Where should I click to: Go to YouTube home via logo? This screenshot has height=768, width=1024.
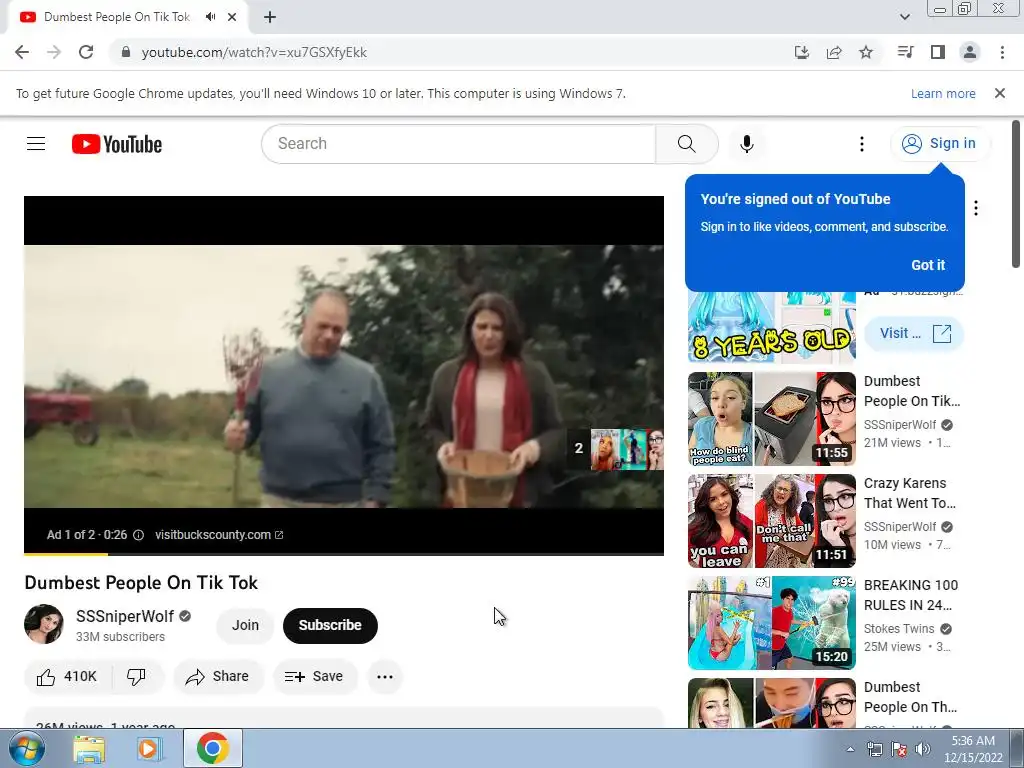[117, 144]
